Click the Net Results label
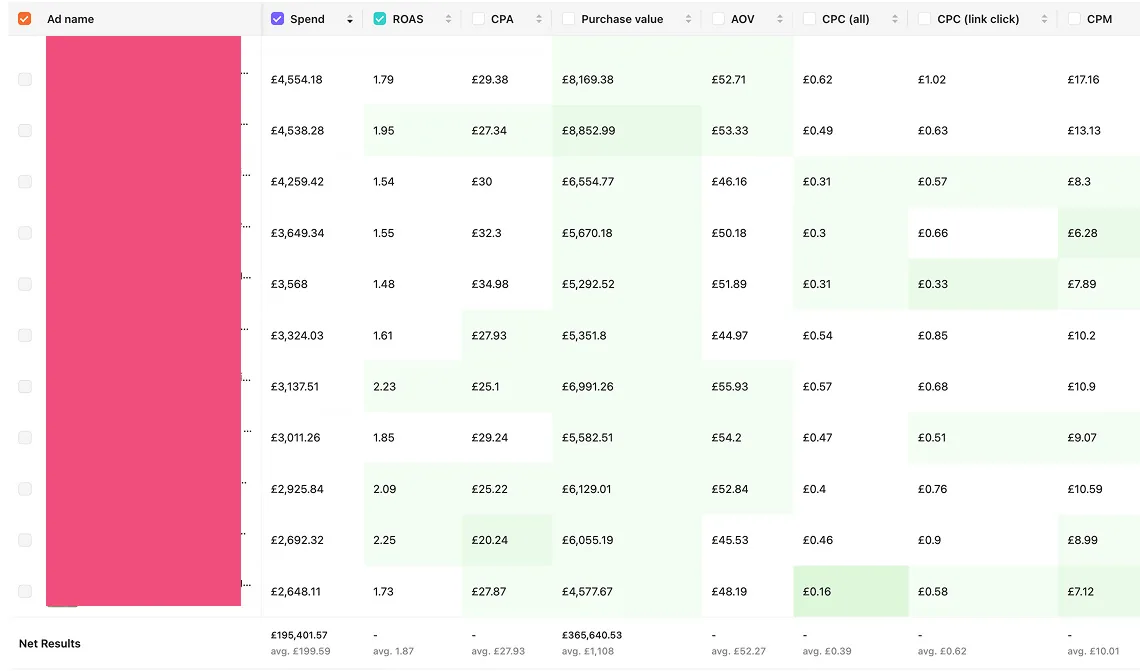Viewport: 1140px width, 671px height. (49, 644)
